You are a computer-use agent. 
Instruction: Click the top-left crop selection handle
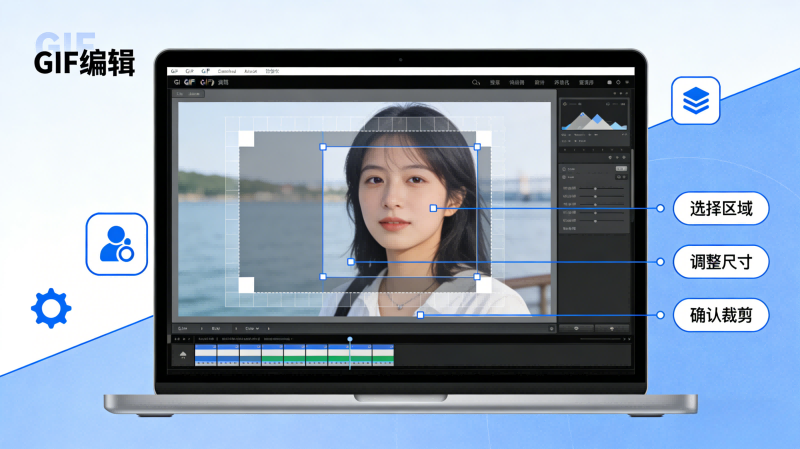click(x=322, y=147)
